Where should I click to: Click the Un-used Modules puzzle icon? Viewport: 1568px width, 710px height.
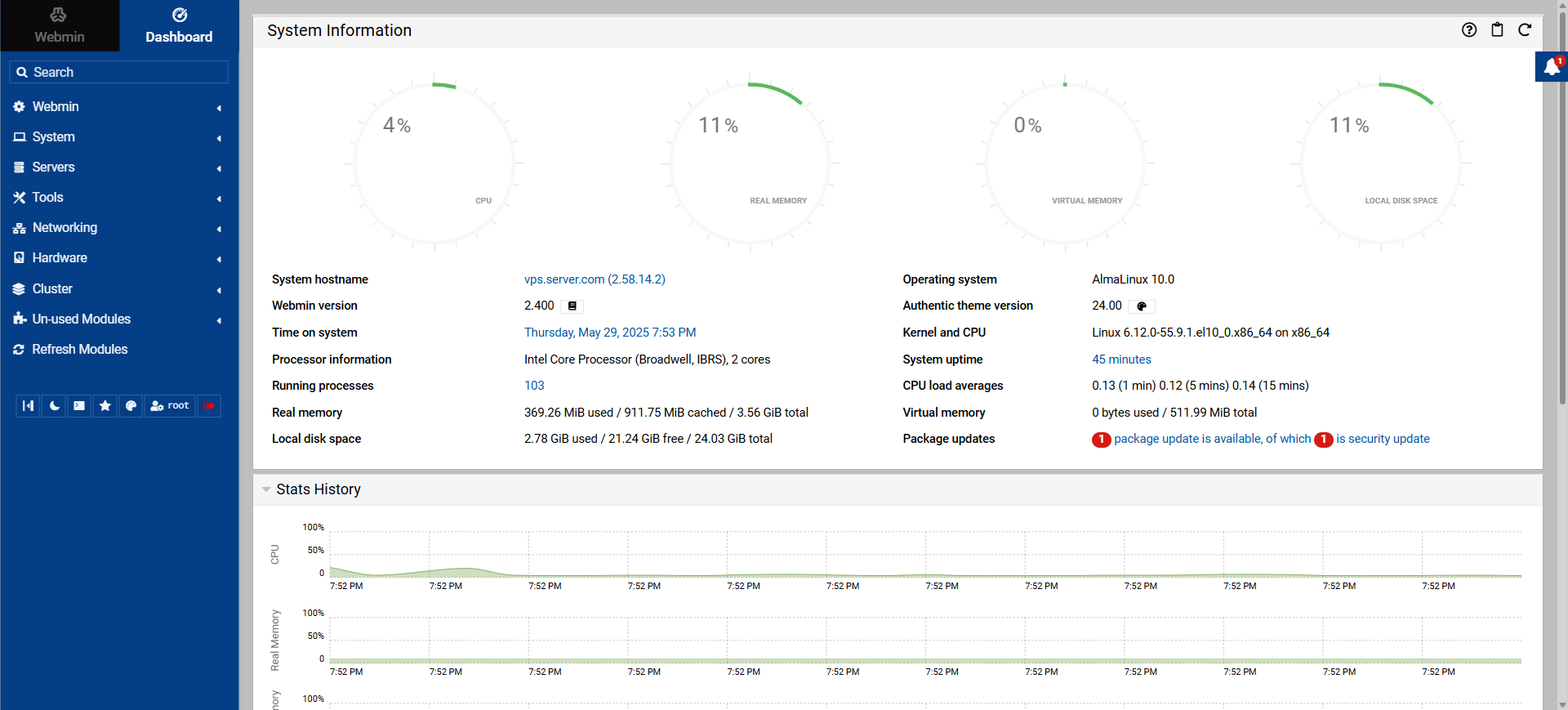(19, 319)
